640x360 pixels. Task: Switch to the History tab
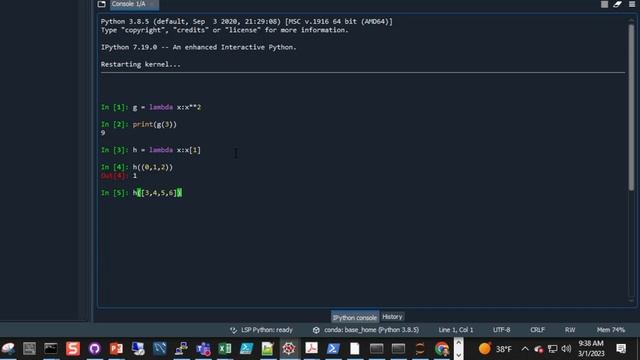pyautogui.click(x=392, y=317)
